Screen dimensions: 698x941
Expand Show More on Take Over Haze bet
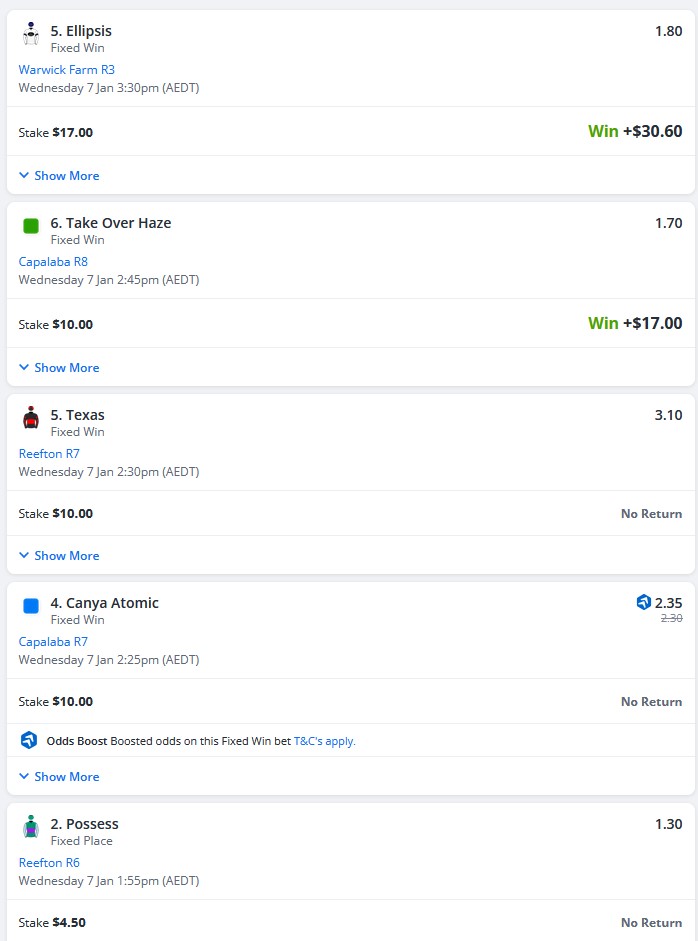(x=59, y=368)
